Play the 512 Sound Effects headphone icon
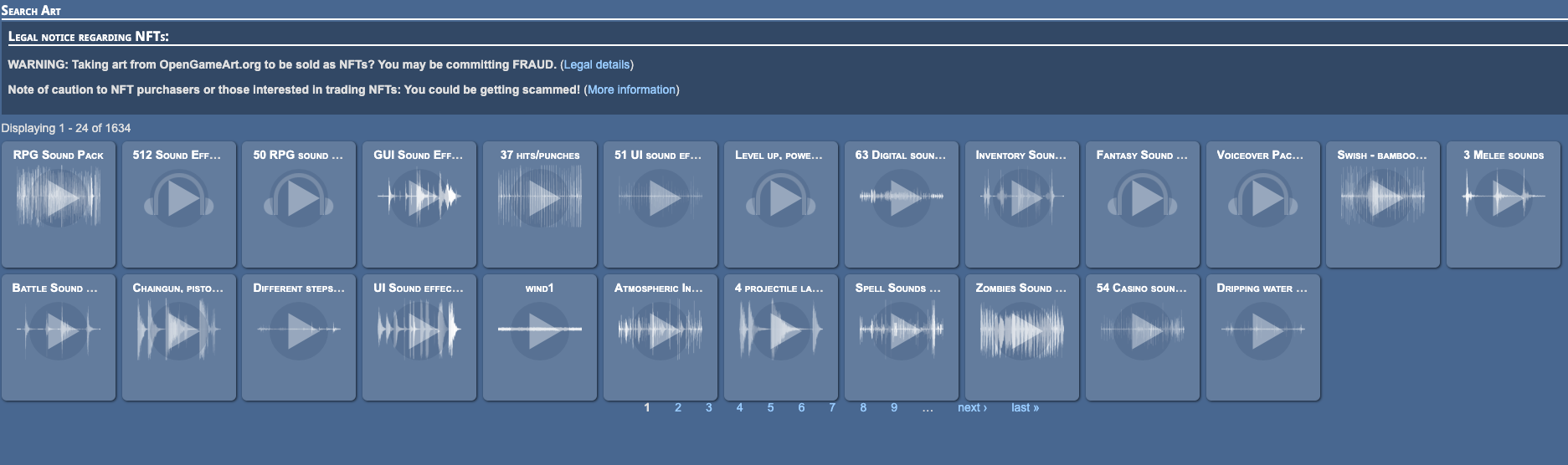This screenshot has height=465, width=1568. [178, 197]
